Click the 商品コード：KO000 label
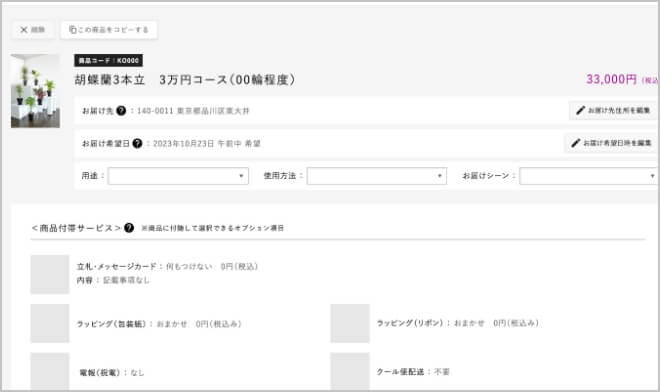This screenshot has width=660, height=392. [x=109, y=61]
